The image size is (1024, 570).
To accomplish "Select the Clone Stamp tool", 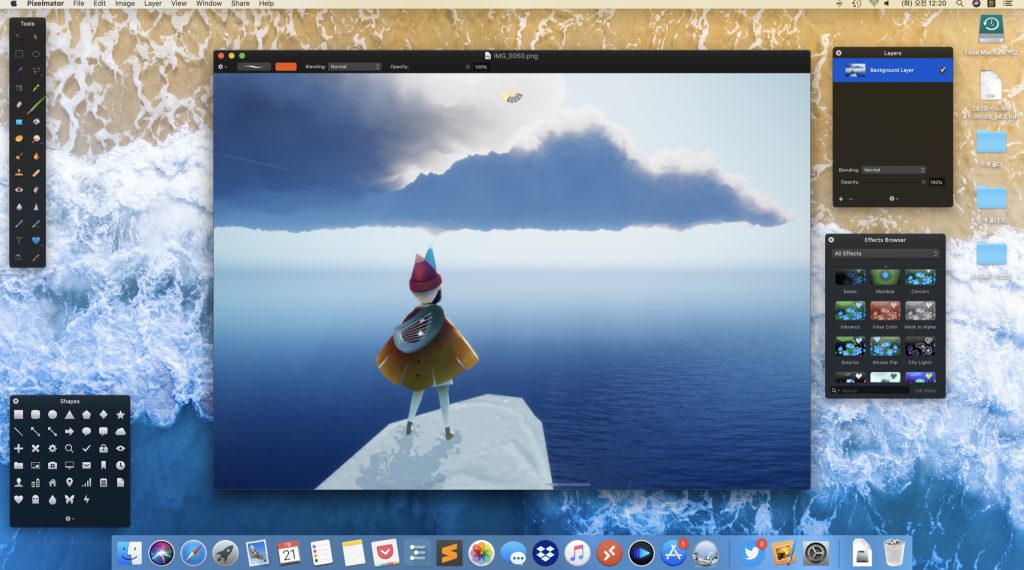I will pos(19,172).
